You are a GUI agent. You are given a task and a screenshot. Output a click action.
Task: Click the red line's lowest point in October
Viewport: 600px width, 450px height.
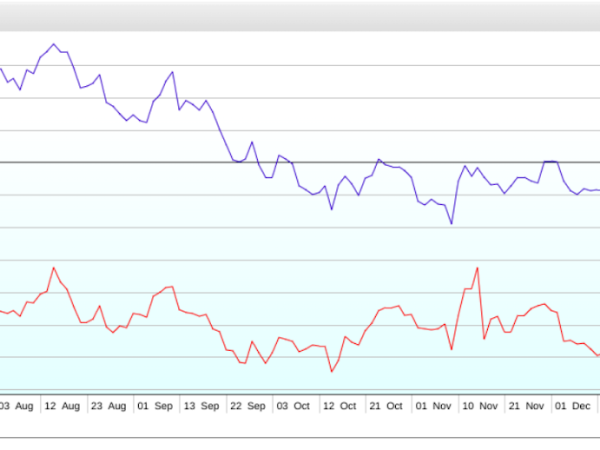(332, 372)
